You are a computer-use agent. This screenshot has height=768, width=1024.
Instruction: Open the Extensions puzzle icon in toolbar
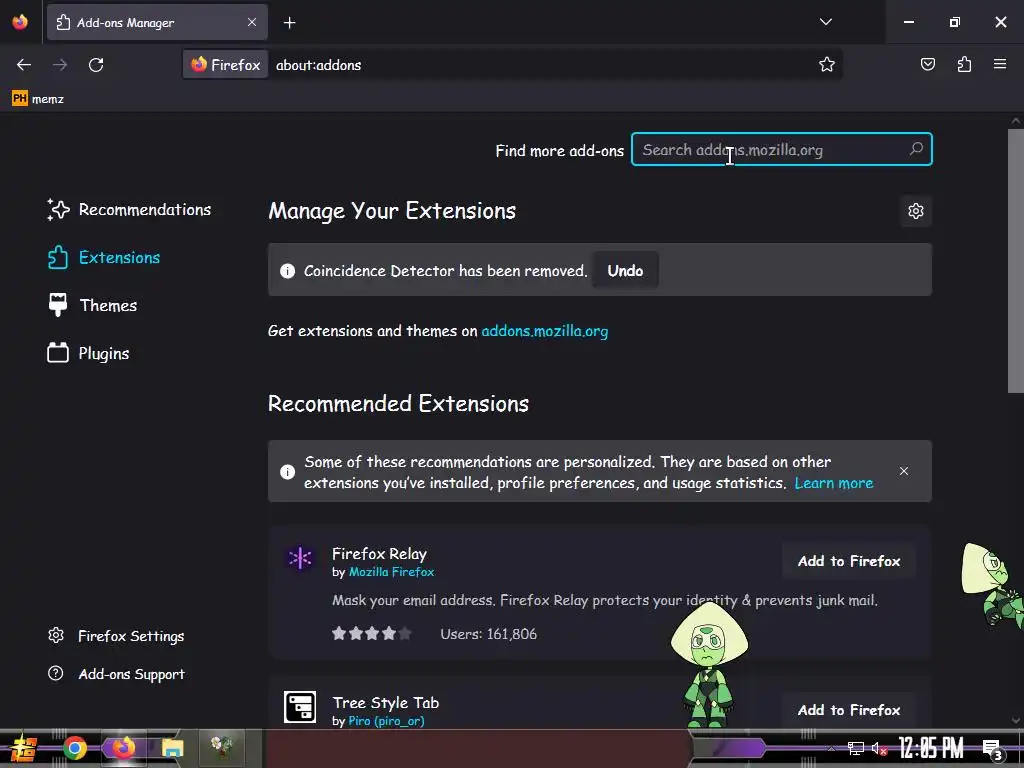point(964,64)
